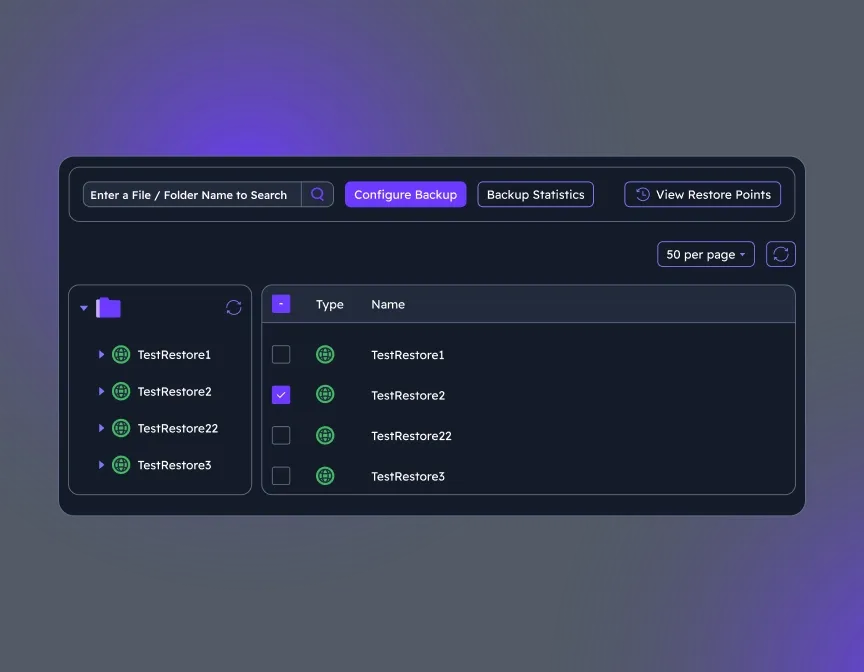864x672 pixels.
Task: Click TestRestore1 globe icon in table
Action: (x=325, y=354)
